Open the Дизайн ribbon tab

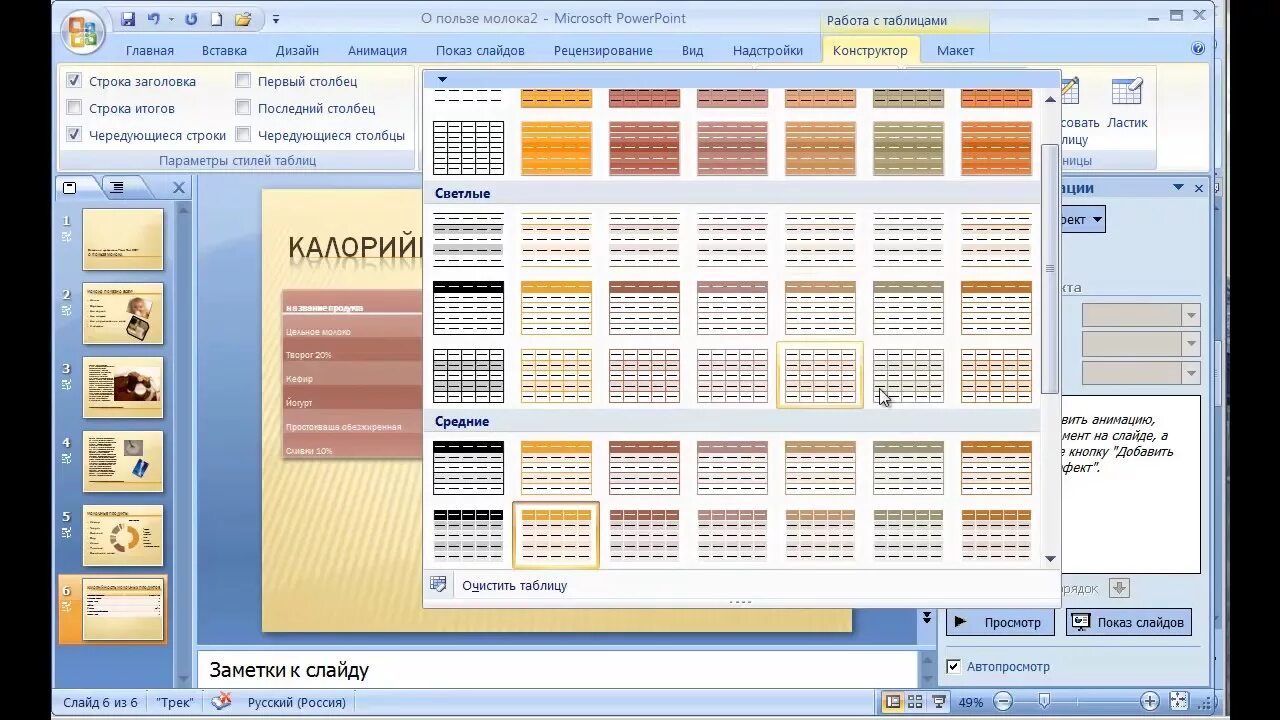click(x=297, y=50)
